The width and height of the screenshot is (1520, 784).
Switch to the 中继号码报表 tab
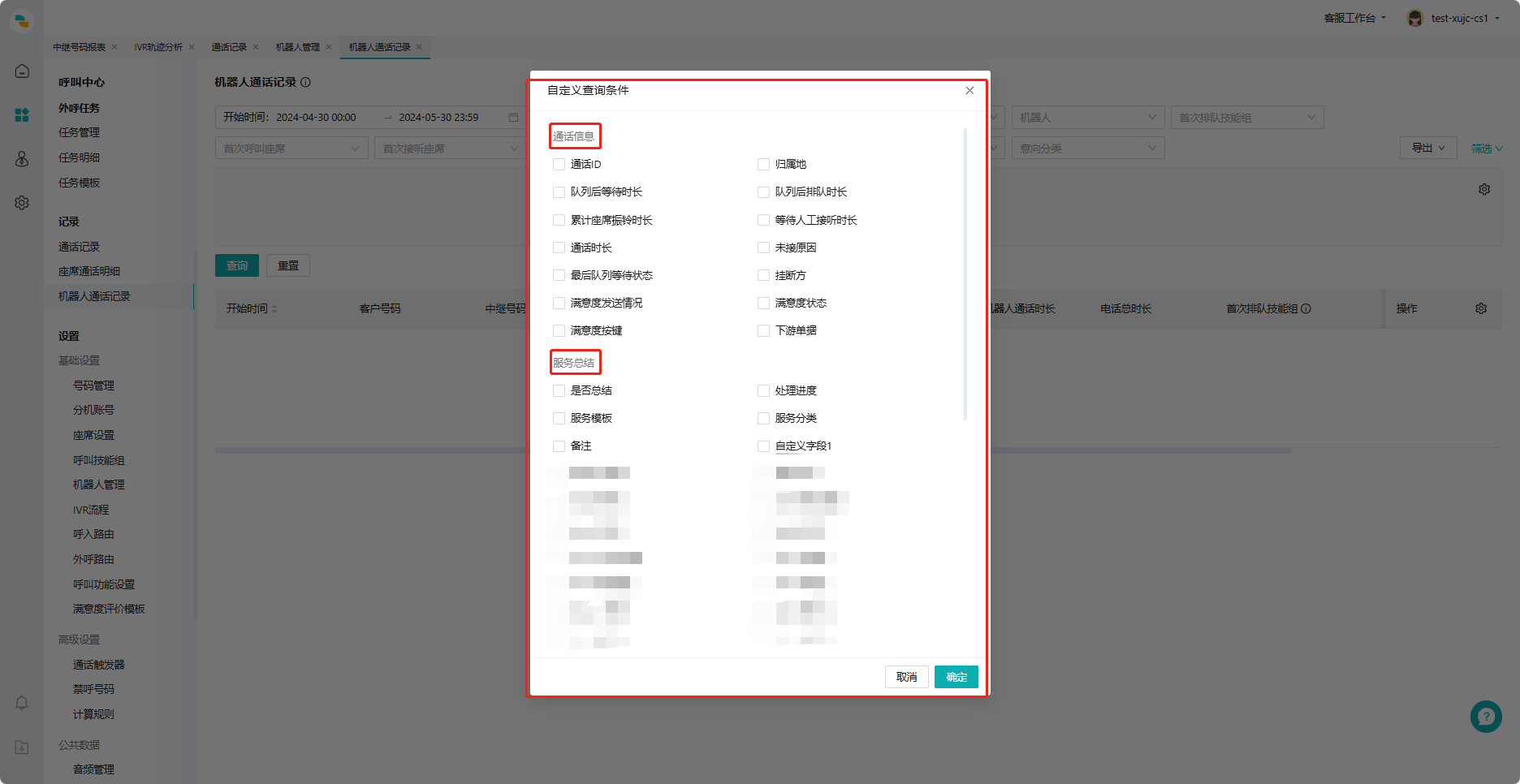79,47
